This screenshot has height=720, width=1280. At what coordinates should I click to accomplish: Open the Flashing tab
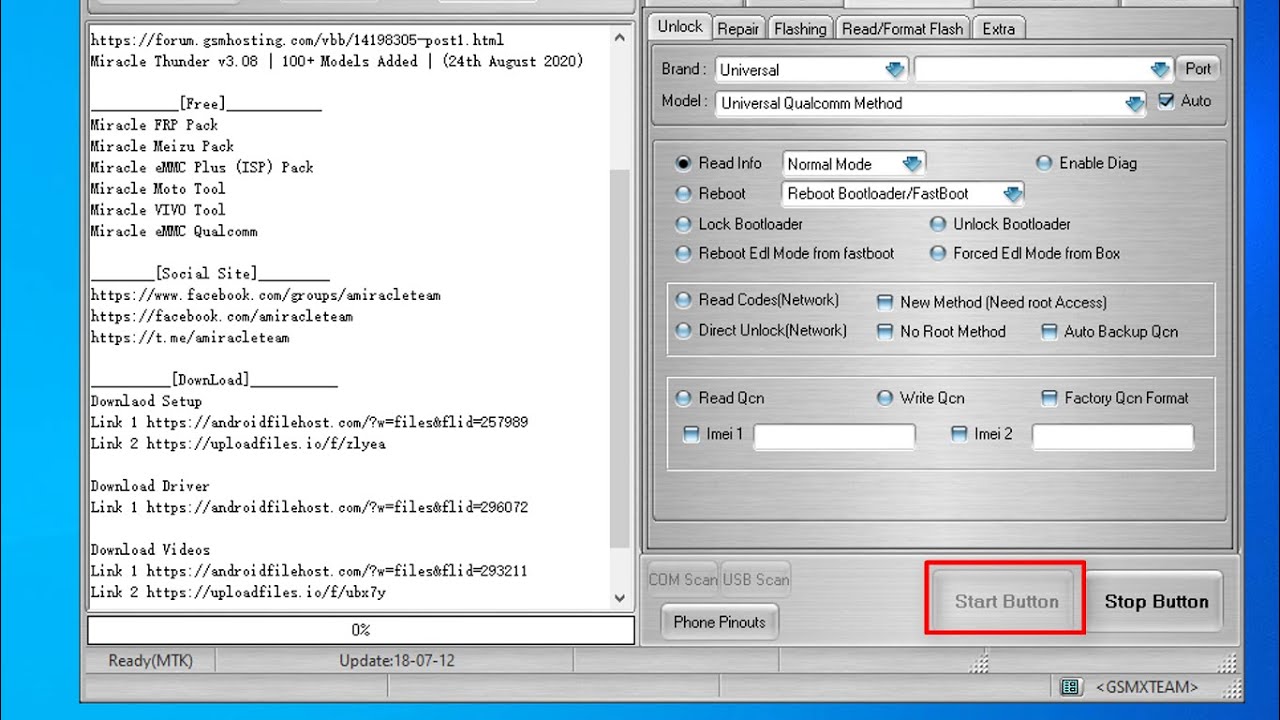pyautogui.click(x=800, y=29)
